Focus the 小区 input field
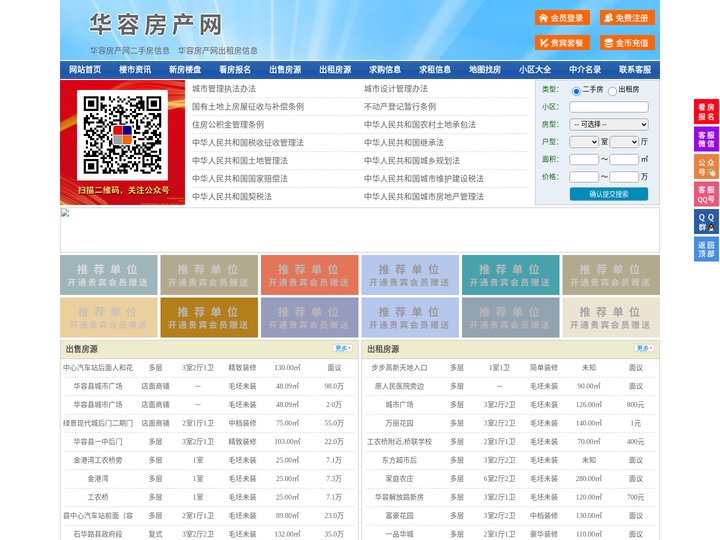Screen dimensions: 720x540 (609, 107)
